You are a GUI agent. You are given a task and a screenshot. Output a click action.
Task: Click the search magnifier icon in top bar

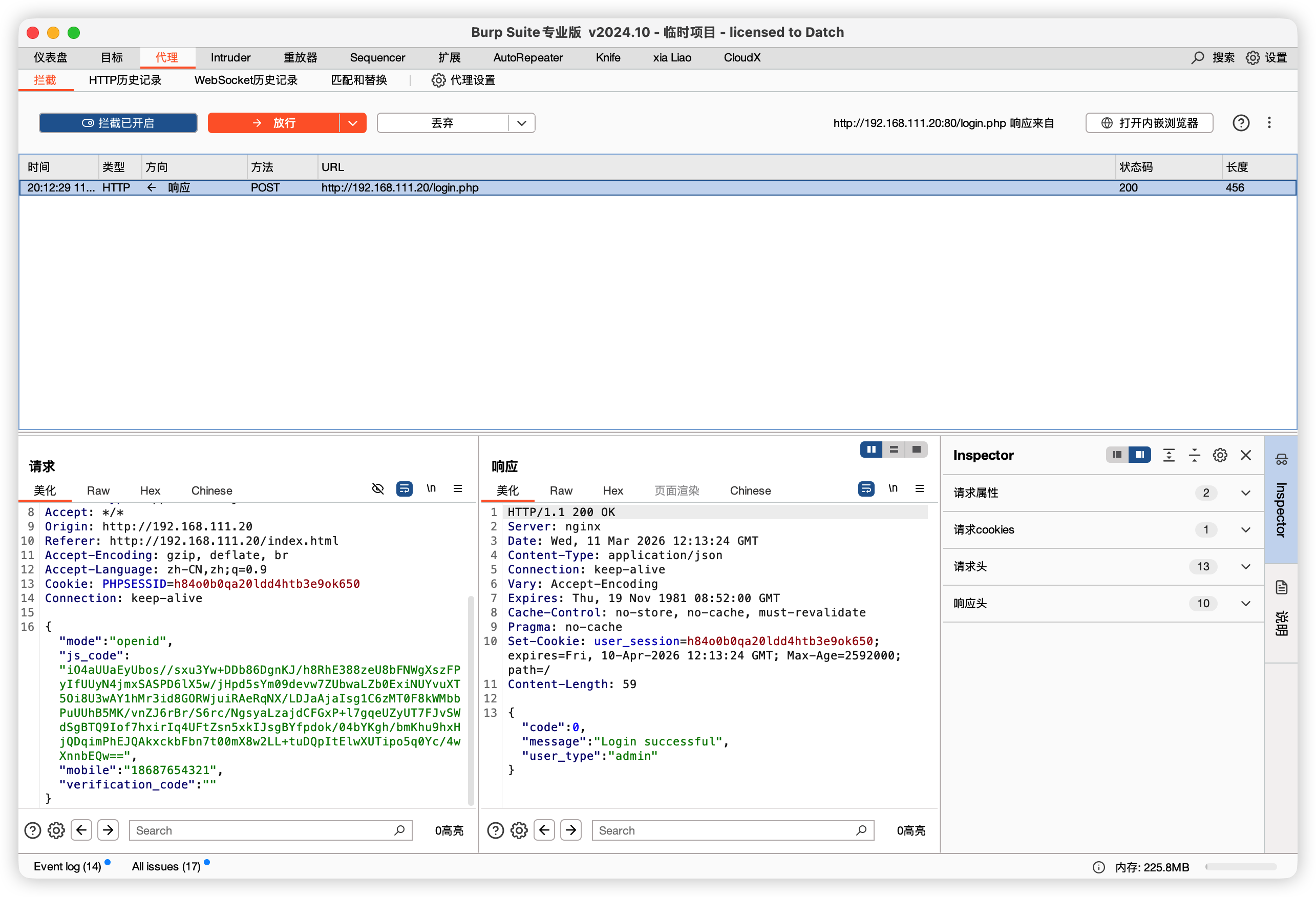1197,58
